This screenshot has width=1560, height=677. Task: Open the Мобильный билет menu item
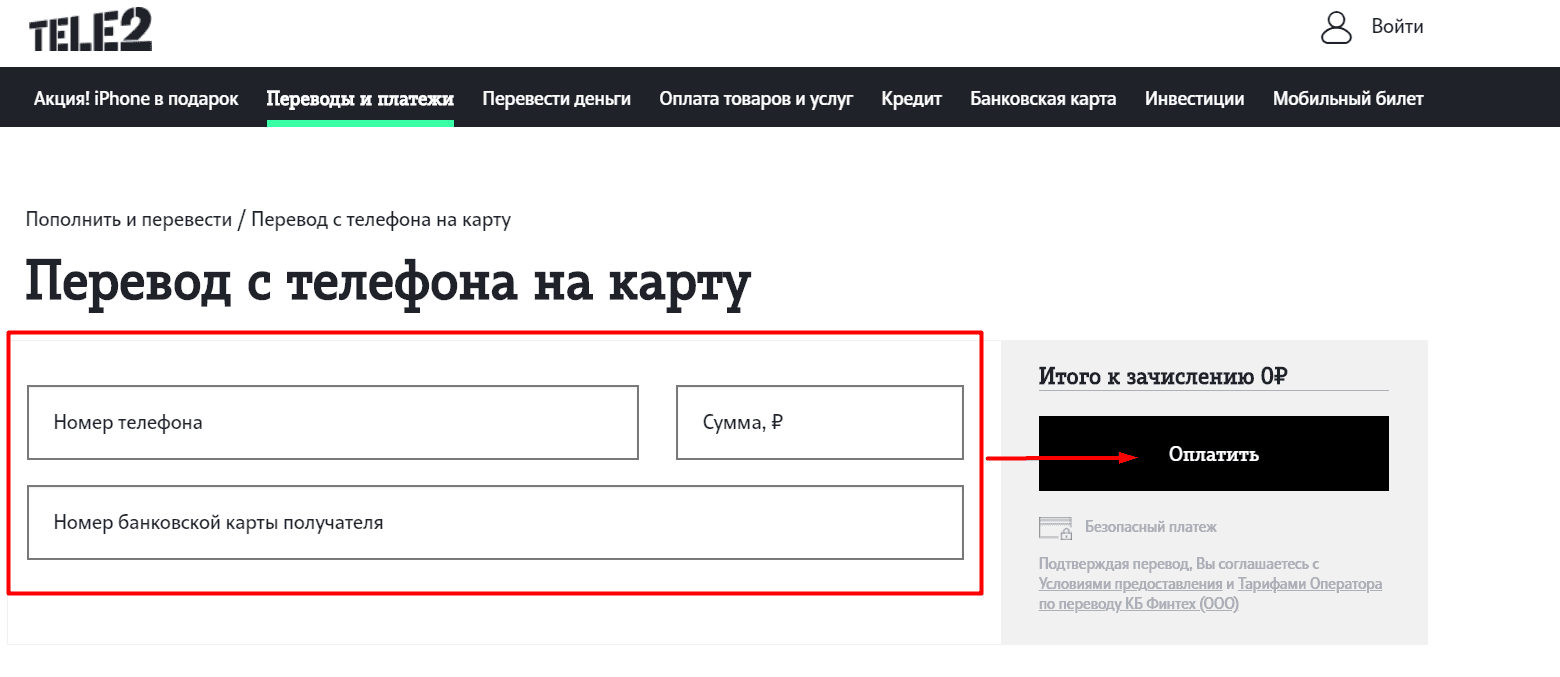(1347, 98)
